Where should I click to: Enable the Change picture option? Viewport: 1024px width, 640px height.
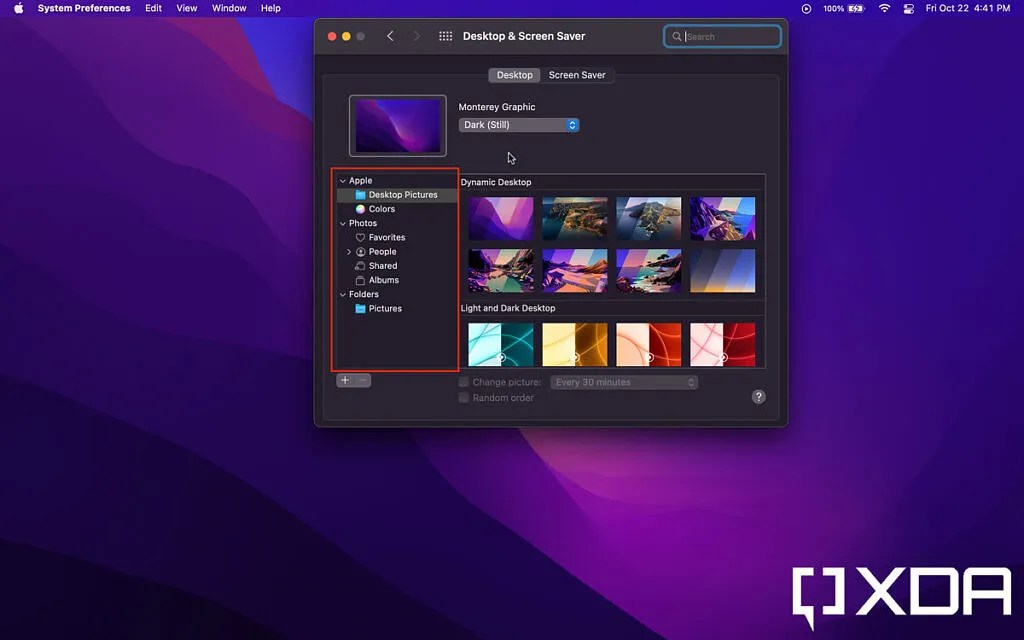coord(463,381)
